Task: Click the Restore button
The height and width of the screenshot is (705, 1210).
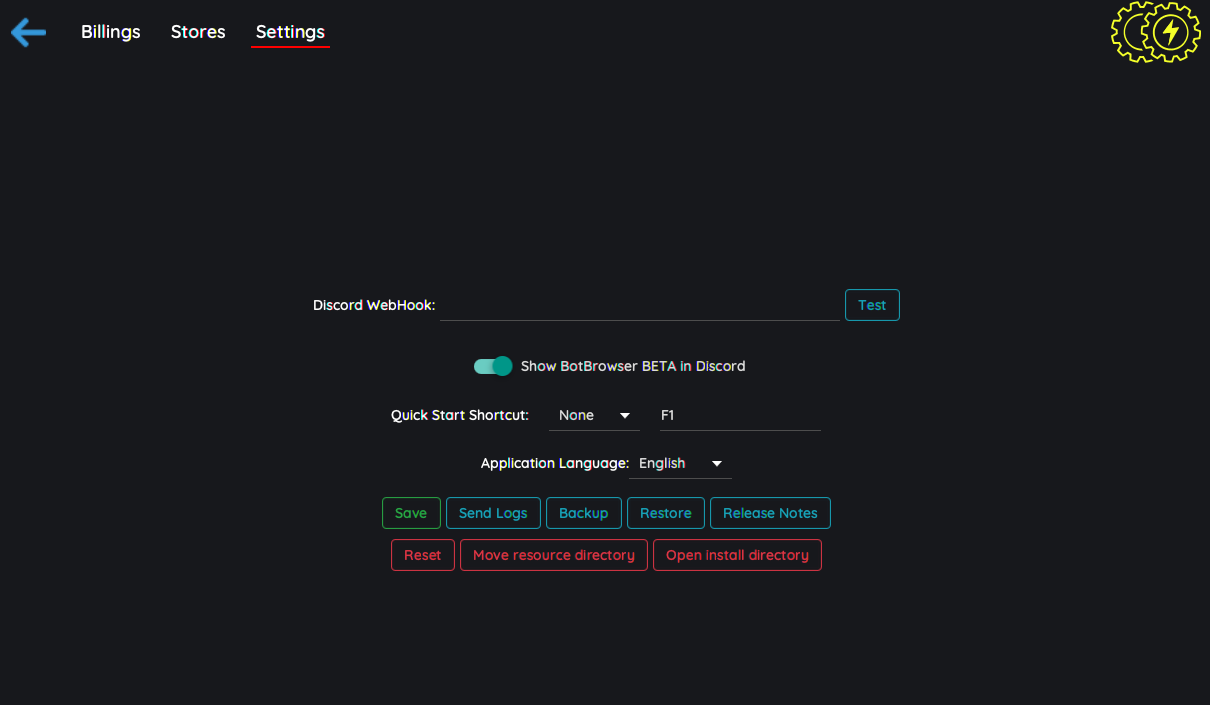Action: 666,513
